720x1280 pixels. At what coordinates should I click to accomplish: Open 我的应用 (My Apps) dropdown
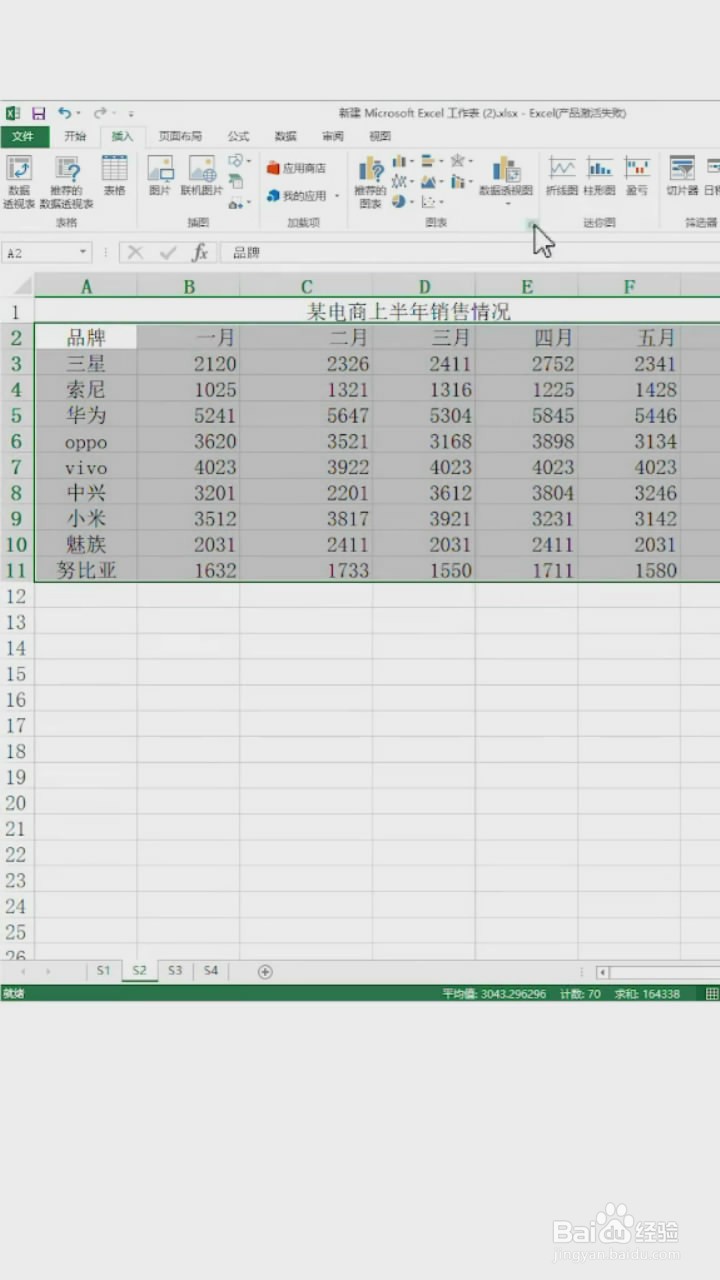[x=304, y=196]
